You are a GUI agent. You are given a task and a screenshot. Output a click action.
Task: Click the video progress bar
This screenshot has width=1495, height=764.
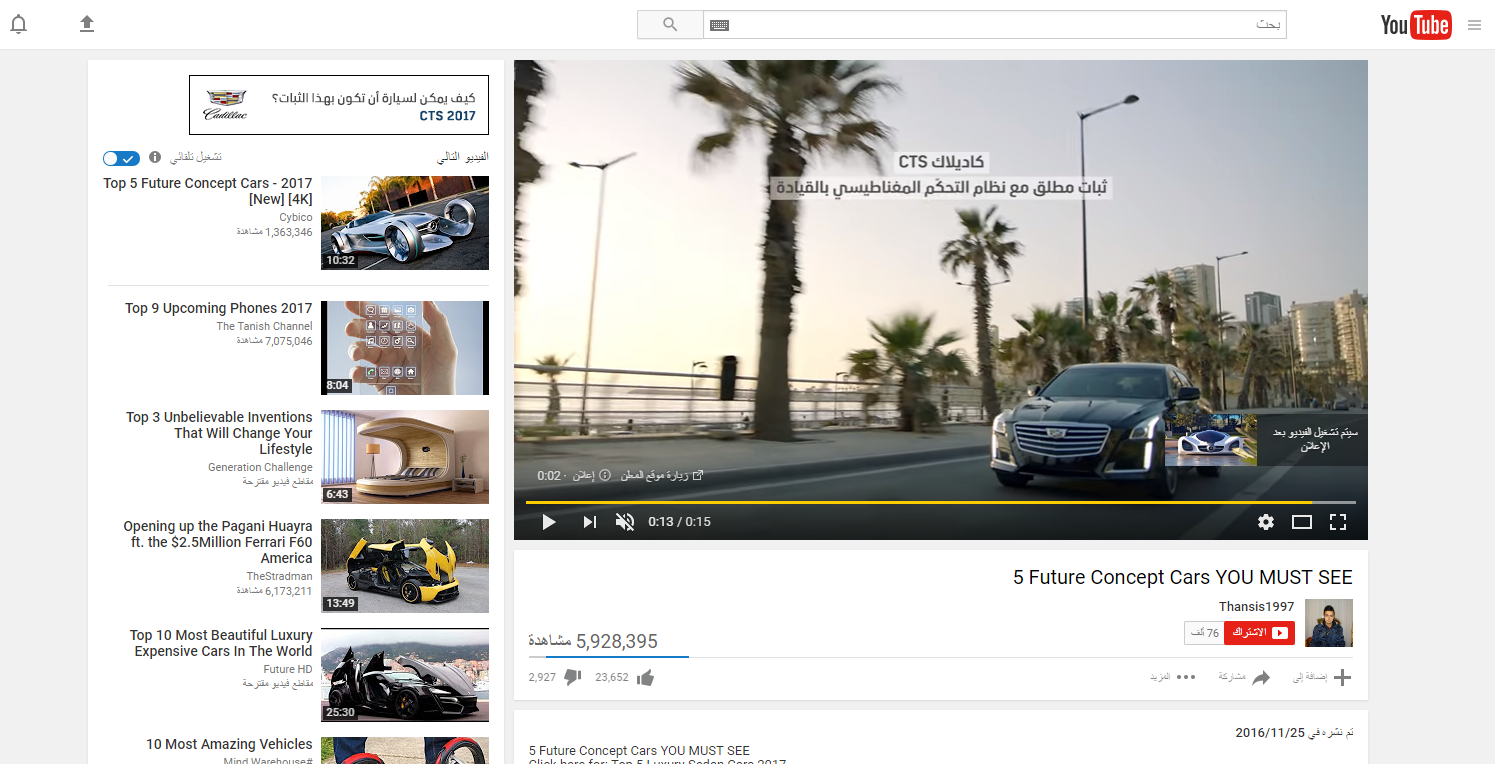[x=941, y=502]
